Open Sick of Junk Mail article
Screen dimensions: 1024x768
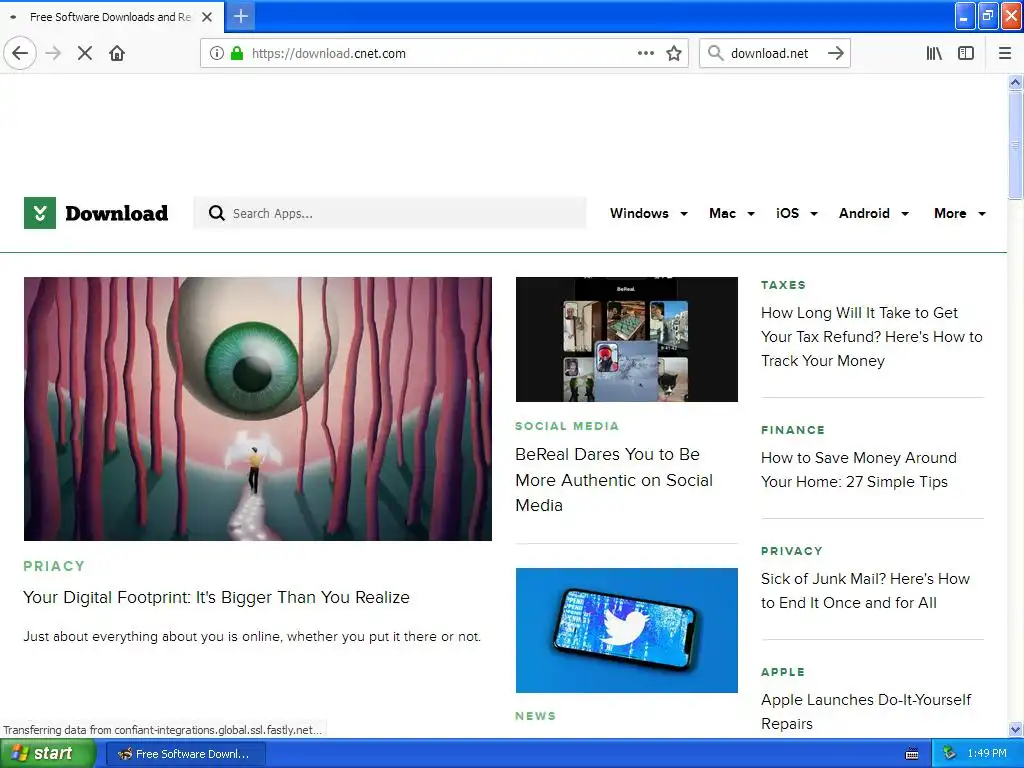click(x=865, y=590)
